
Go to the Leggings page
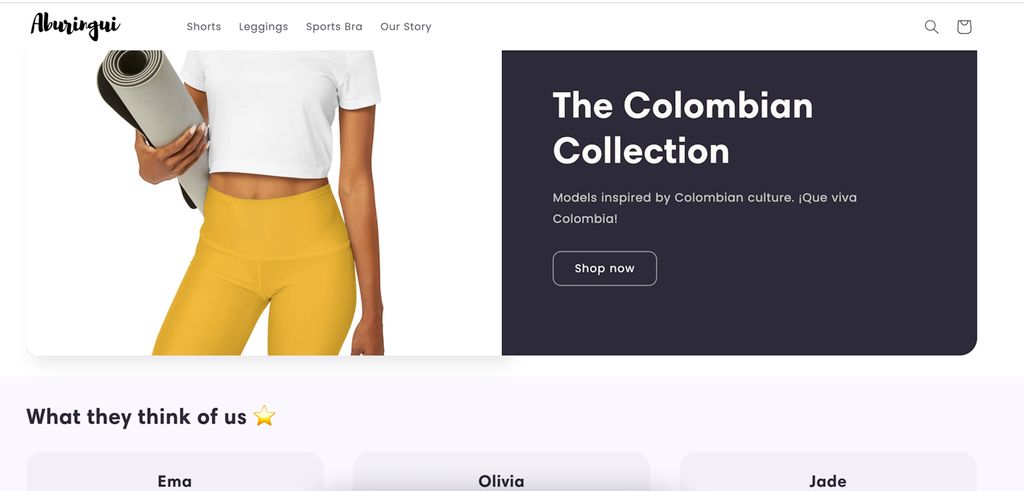(x=263, y=27)
